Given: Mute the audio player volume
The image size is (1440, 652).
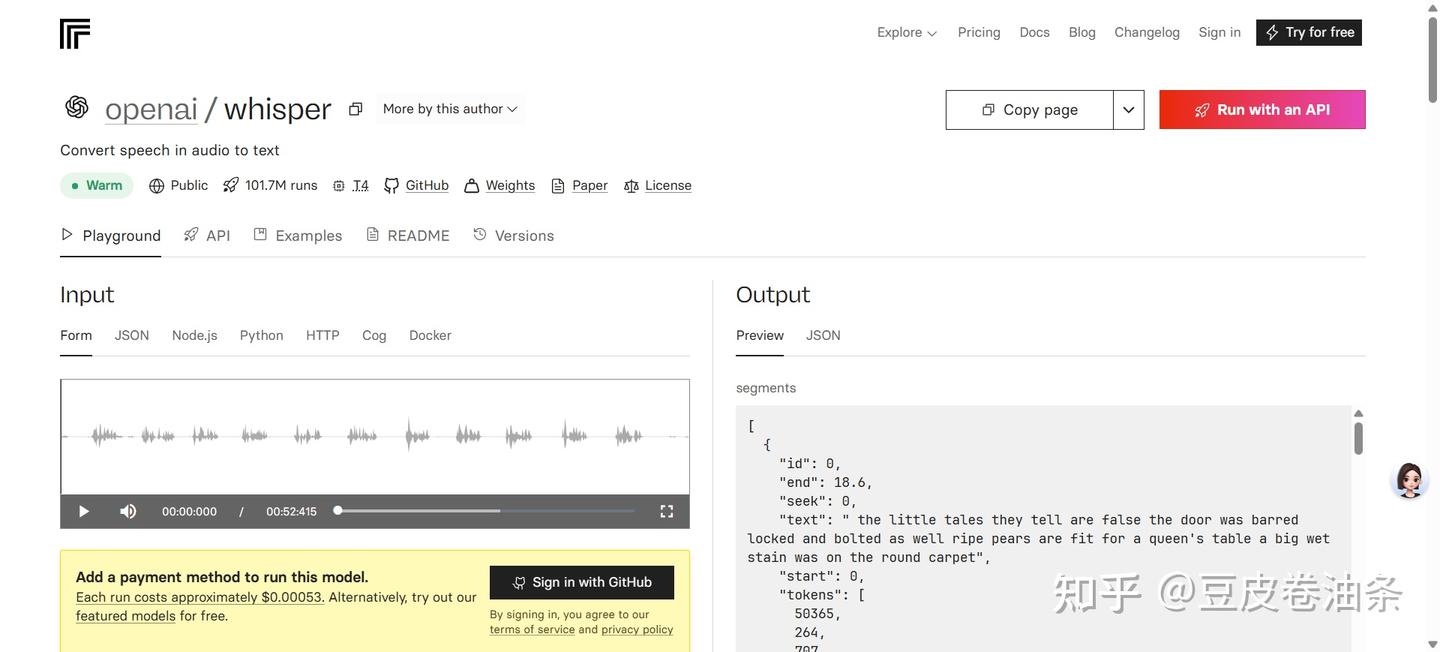Looking at the screenshot, I should (x=128, y=511).
